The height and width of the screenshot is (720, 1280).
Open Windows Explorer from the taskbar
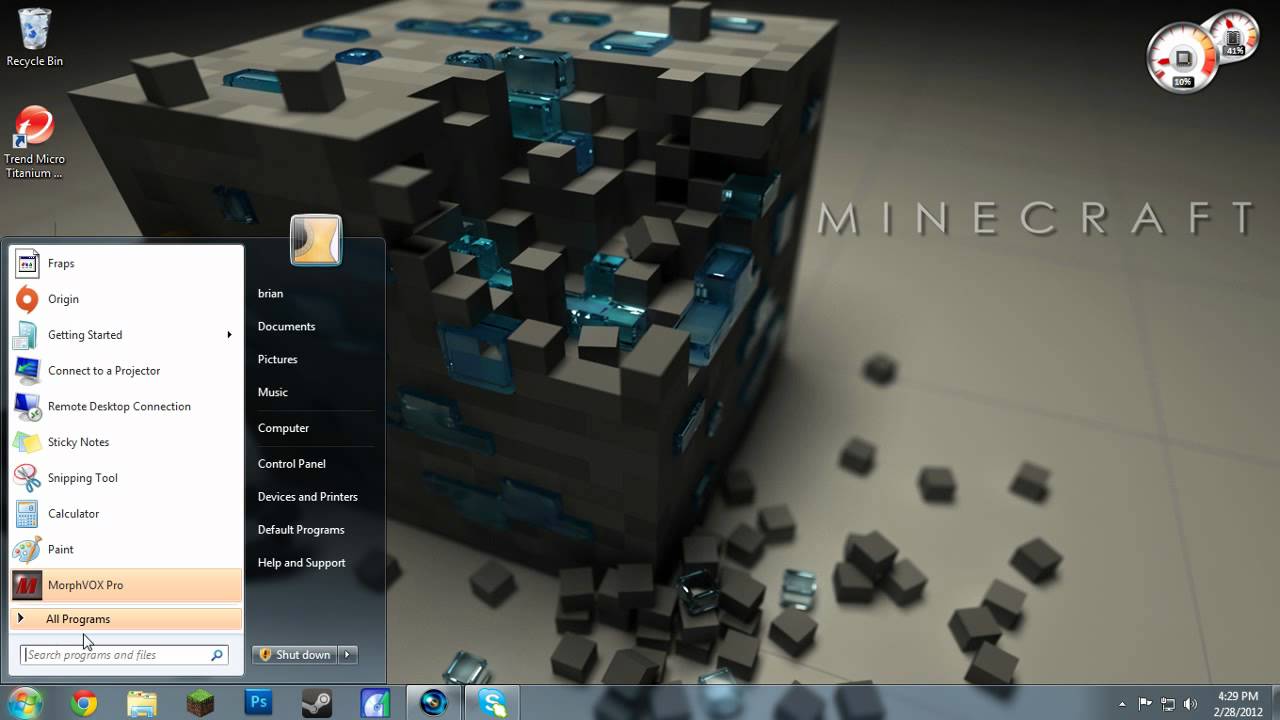[142, 704]
